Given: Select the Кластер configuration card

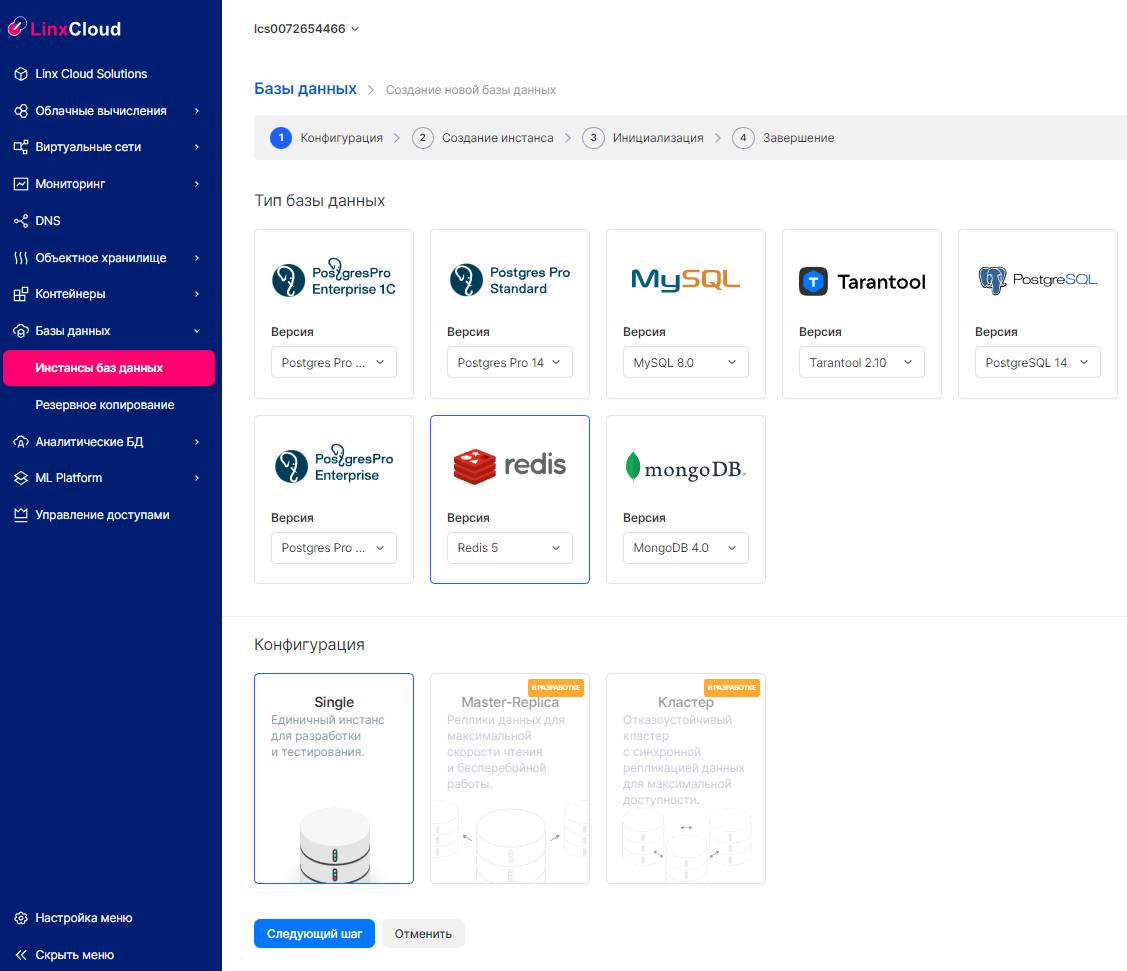Looking at the screenshot, I should (686, 778).
